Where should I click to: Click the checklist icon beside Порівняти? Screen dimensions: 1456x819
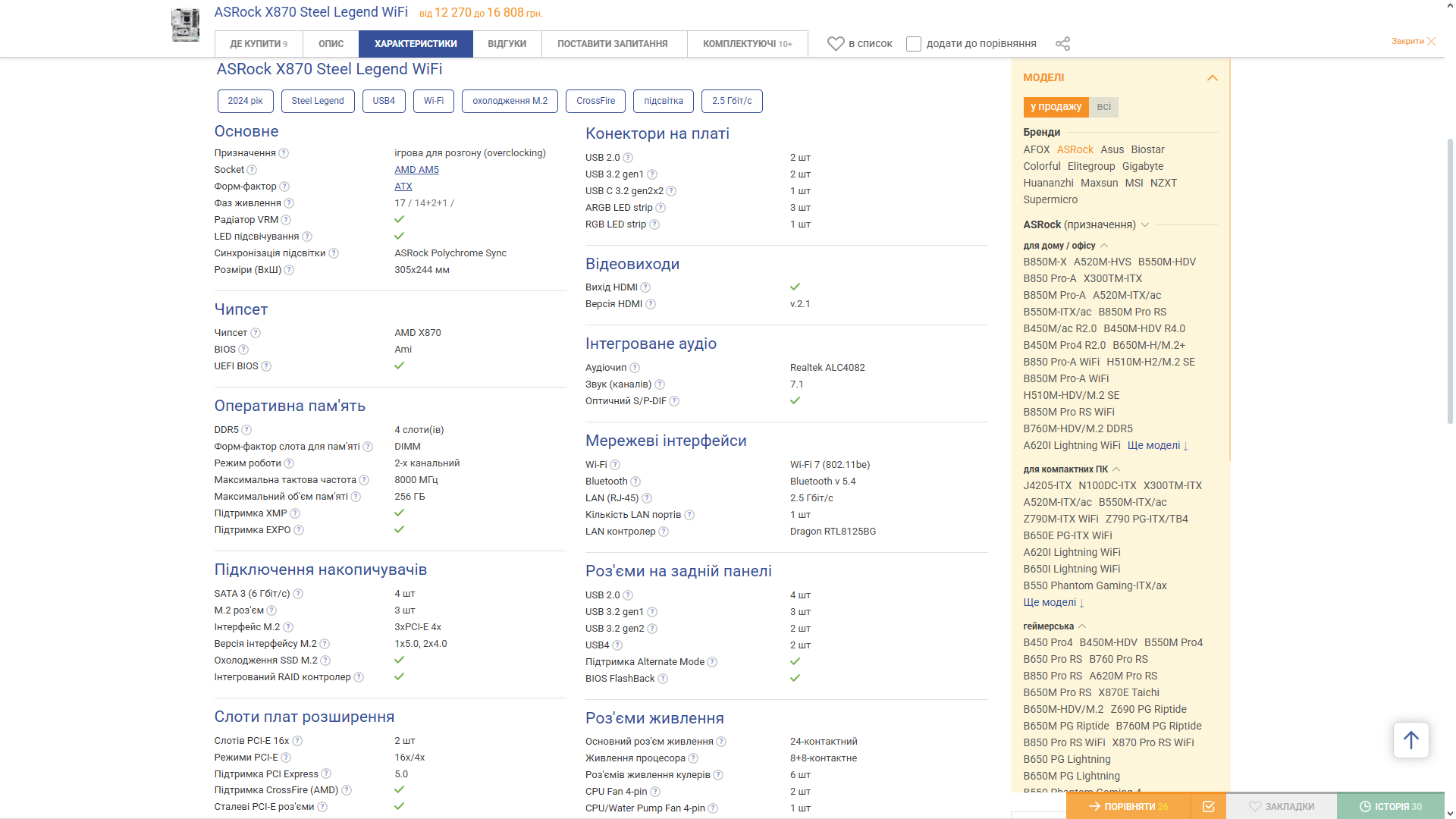1209,806
